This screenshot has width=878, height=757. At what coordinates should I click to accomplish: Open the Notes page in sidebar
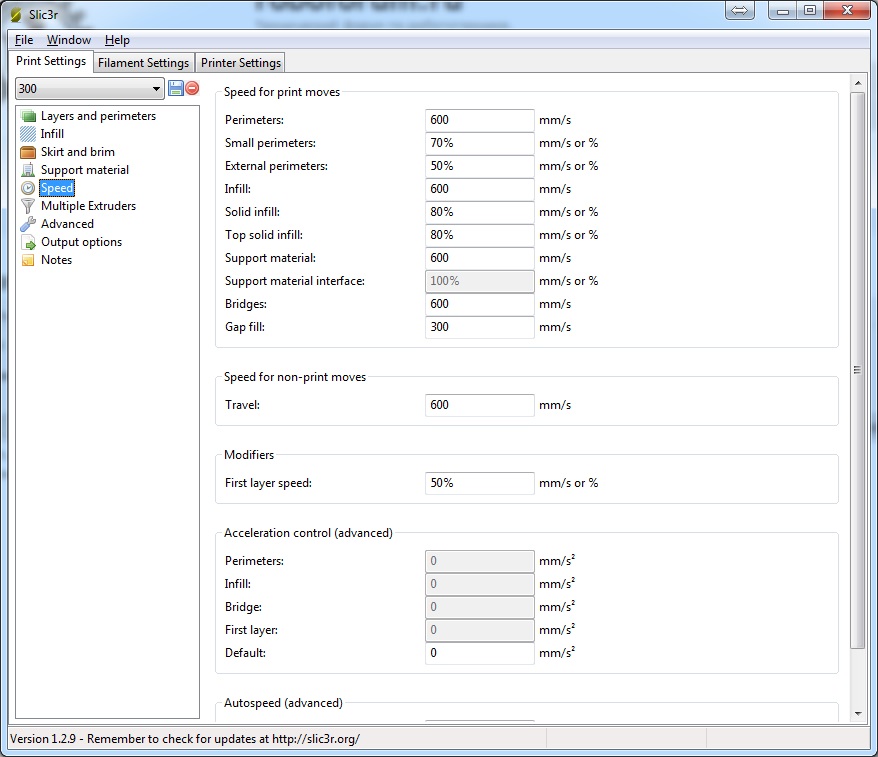[x=56, y=260]
